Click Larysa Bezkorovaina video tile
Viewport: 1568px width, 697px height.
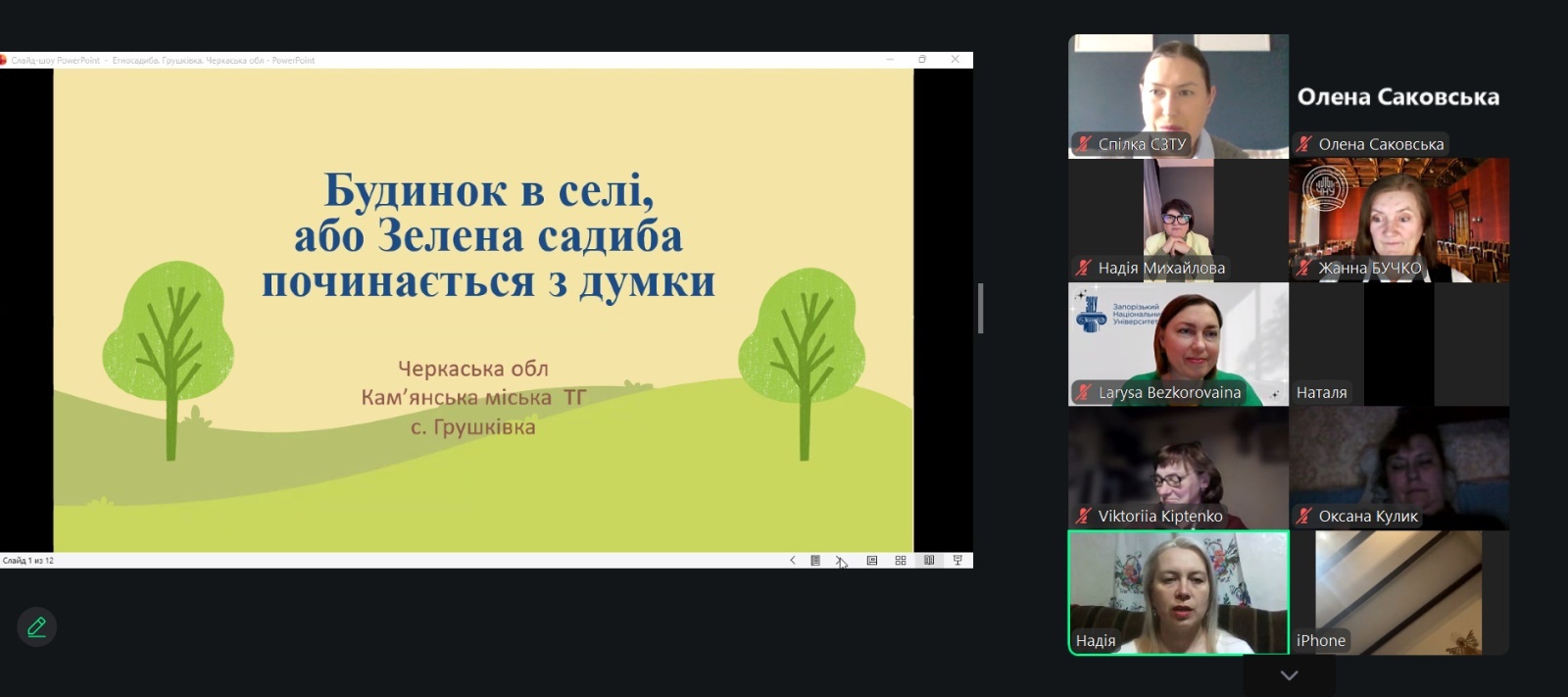(x=1178, y=343)
